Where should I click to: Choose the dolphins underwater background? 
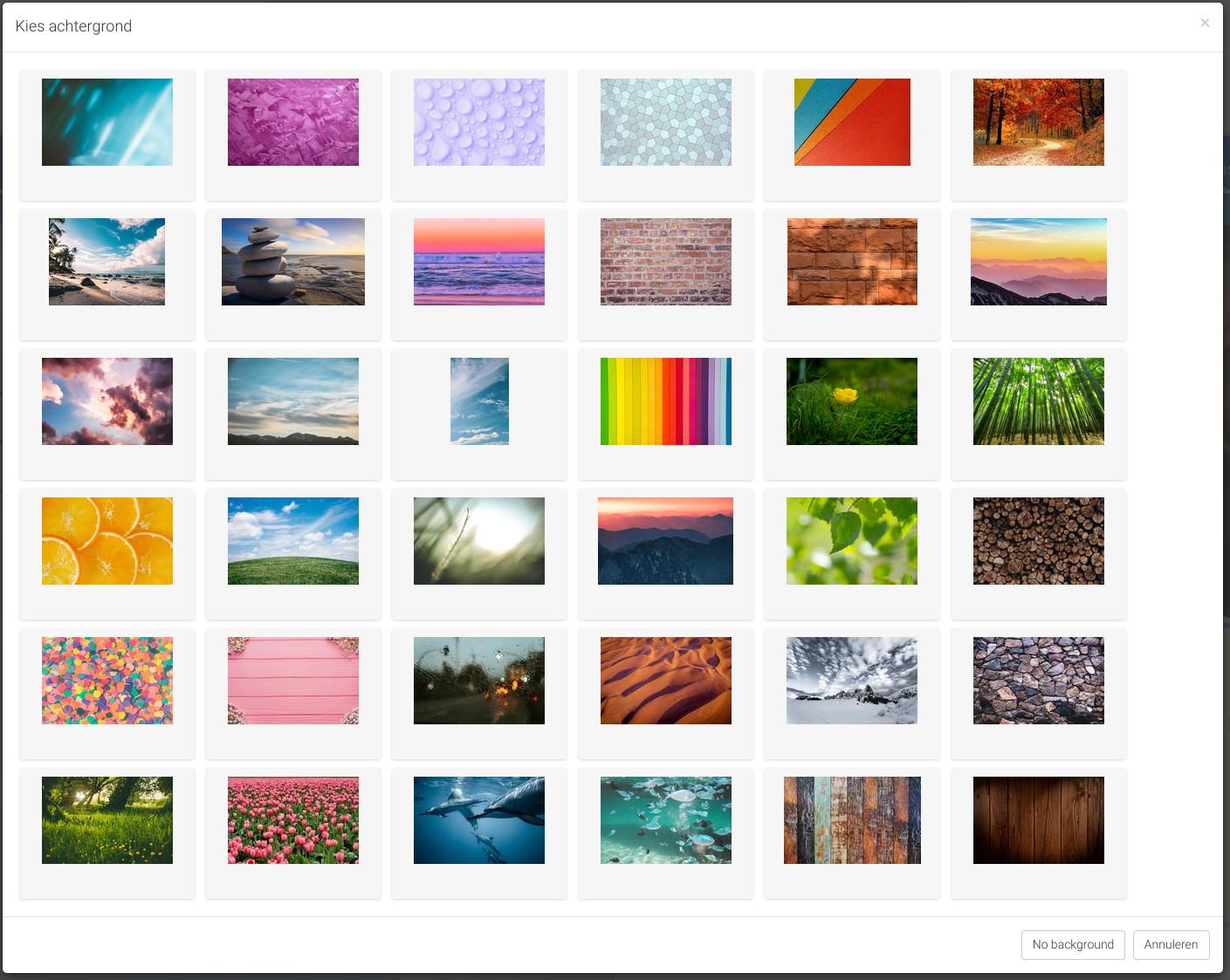click(x=479, y=820)
